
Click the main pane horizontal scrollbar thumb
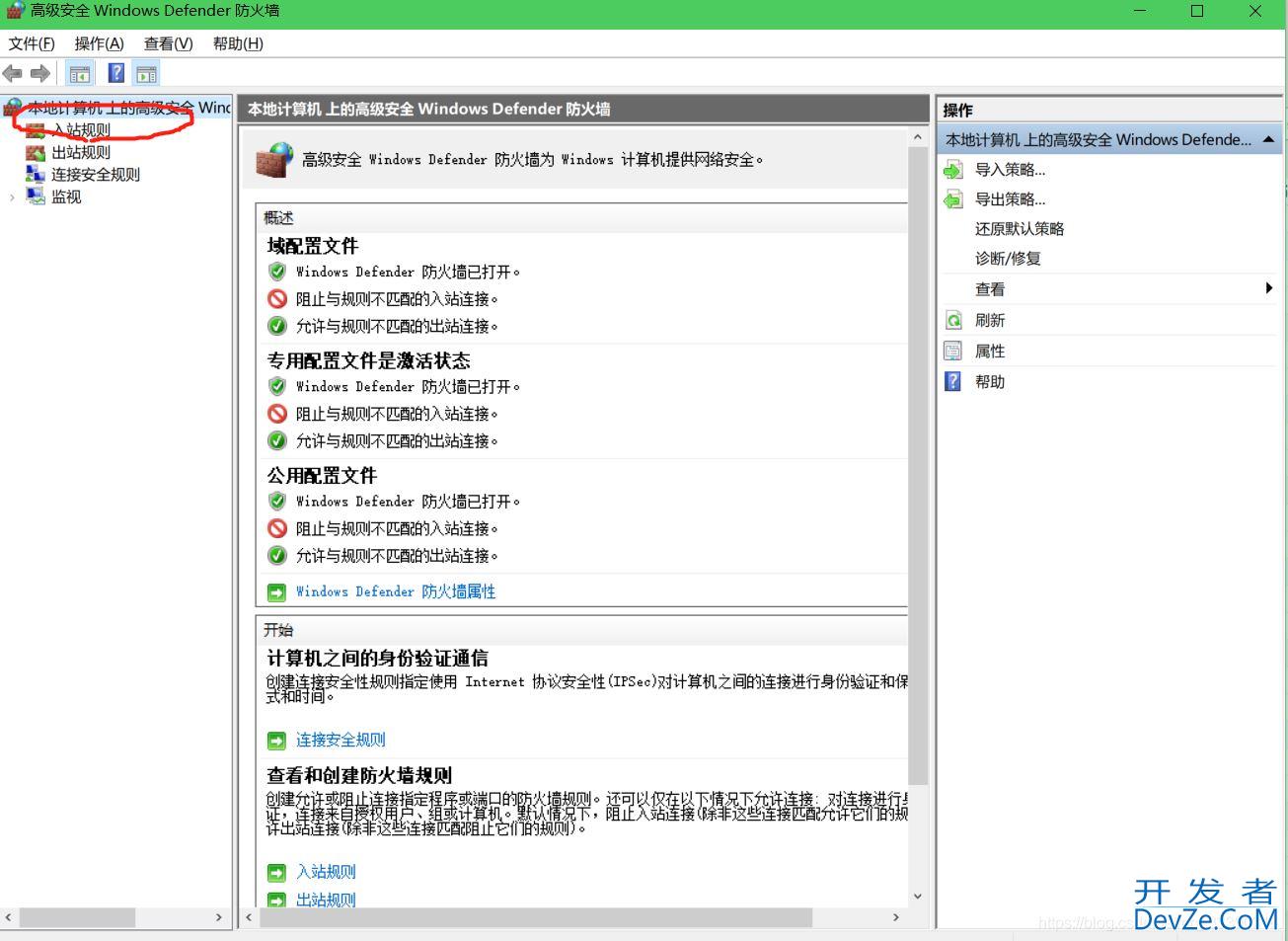point(536,917)
